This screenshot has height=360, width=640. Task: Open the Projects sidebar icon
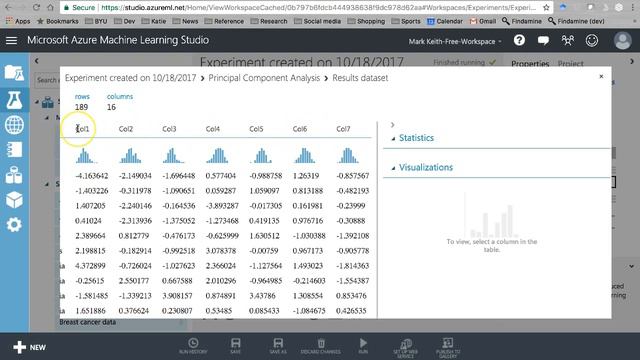[x=14, y=73]
